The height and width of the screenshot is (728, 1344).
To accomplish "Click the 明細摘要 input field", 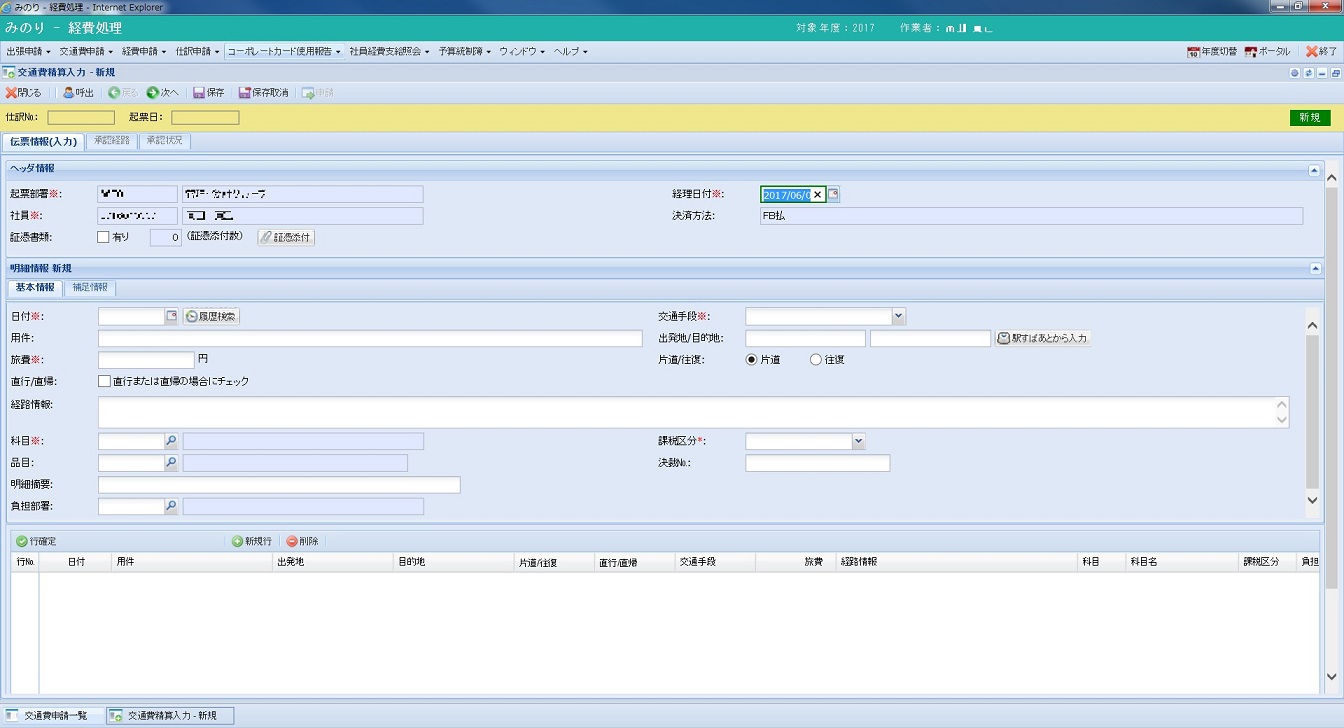I will pyautogui.click(x=279, y=485).
